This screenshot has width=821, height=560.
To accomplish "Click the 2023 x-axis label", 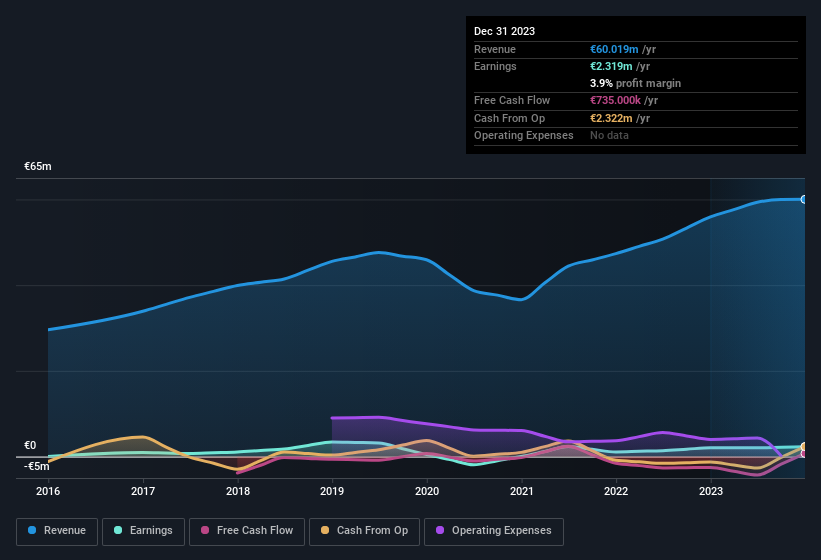I will pos(711,491).
